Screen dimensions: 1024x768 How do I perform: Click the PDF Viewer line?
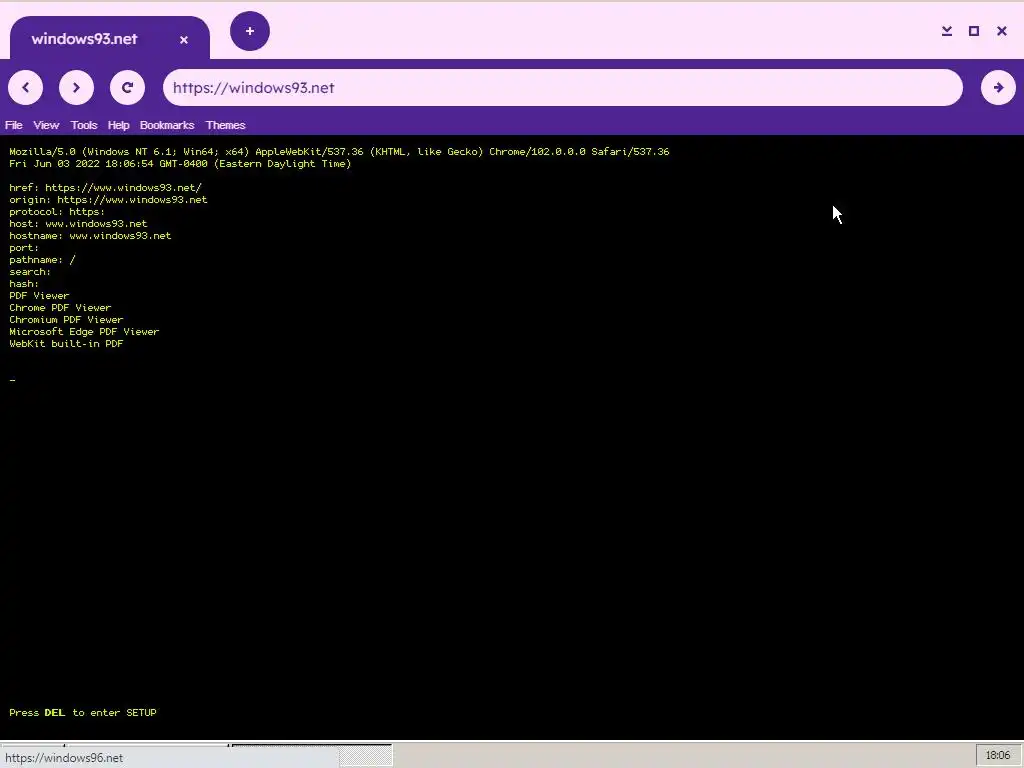point(39,296)
